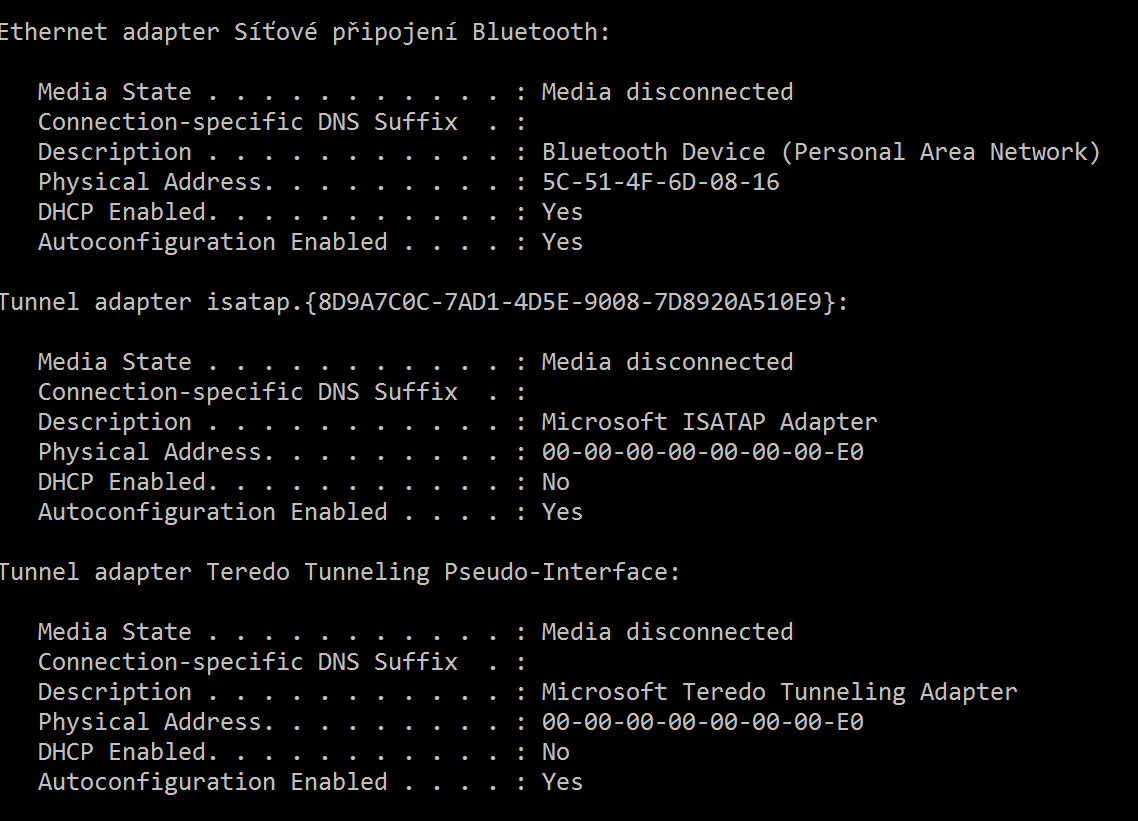Select Autoconfiguration Enabled "Yes" in the isatap section
The image size is (1138, 821).
(562, 512)
